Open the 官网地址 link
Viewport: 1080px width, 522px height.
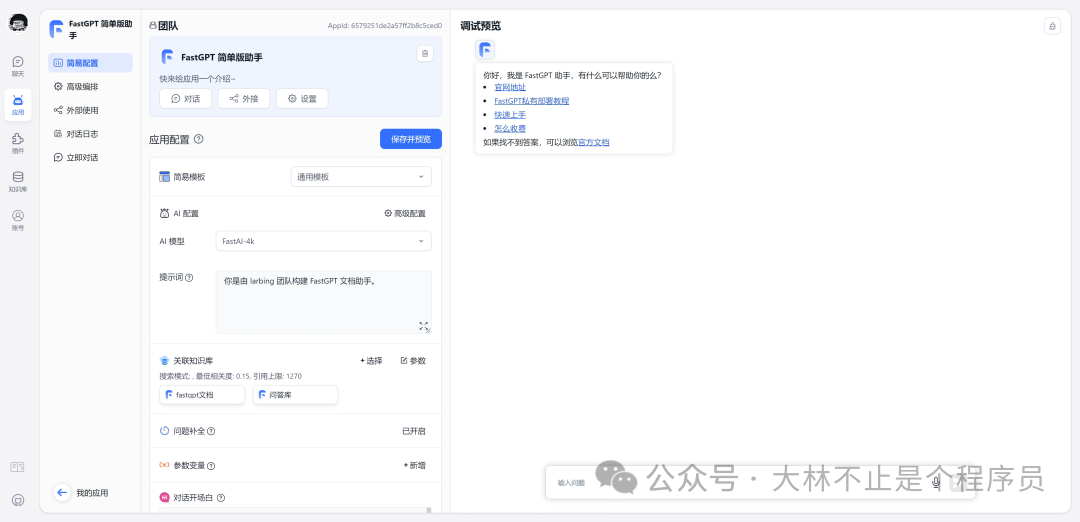tap(510, 87)
